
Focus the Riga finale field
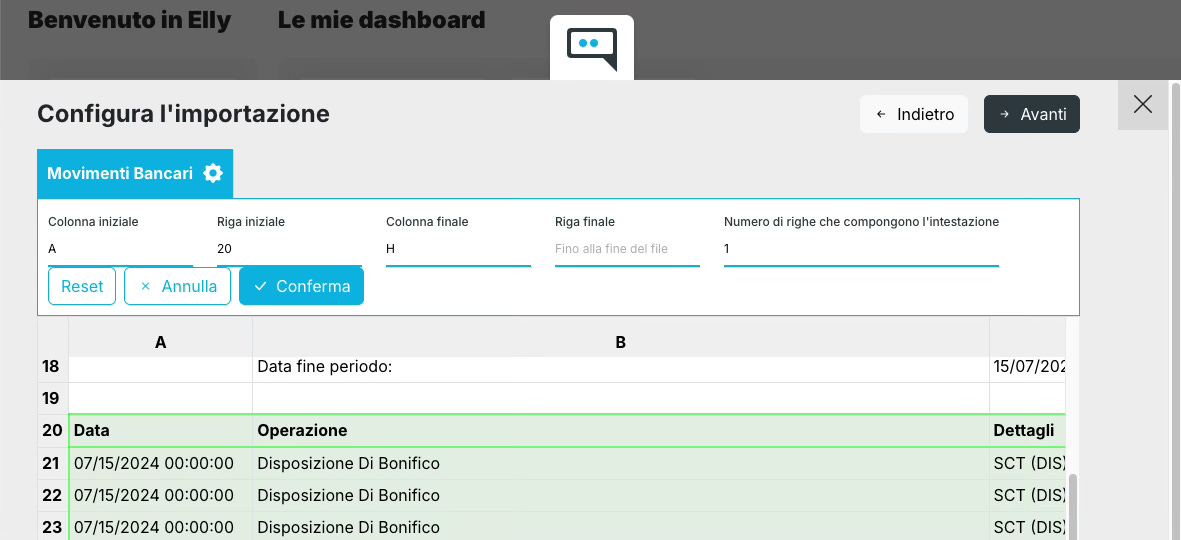627,249
